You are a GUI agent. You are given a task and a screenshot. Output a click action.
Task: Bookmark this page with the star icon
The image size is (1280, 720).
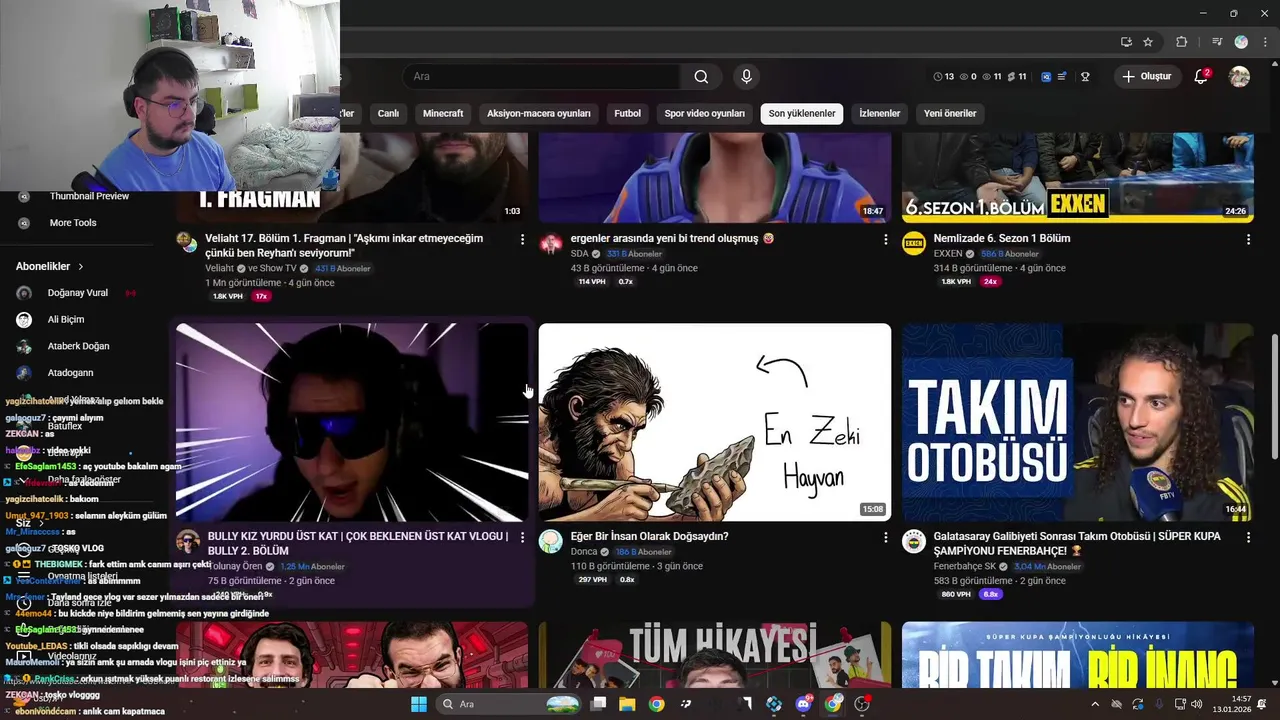1148,42
